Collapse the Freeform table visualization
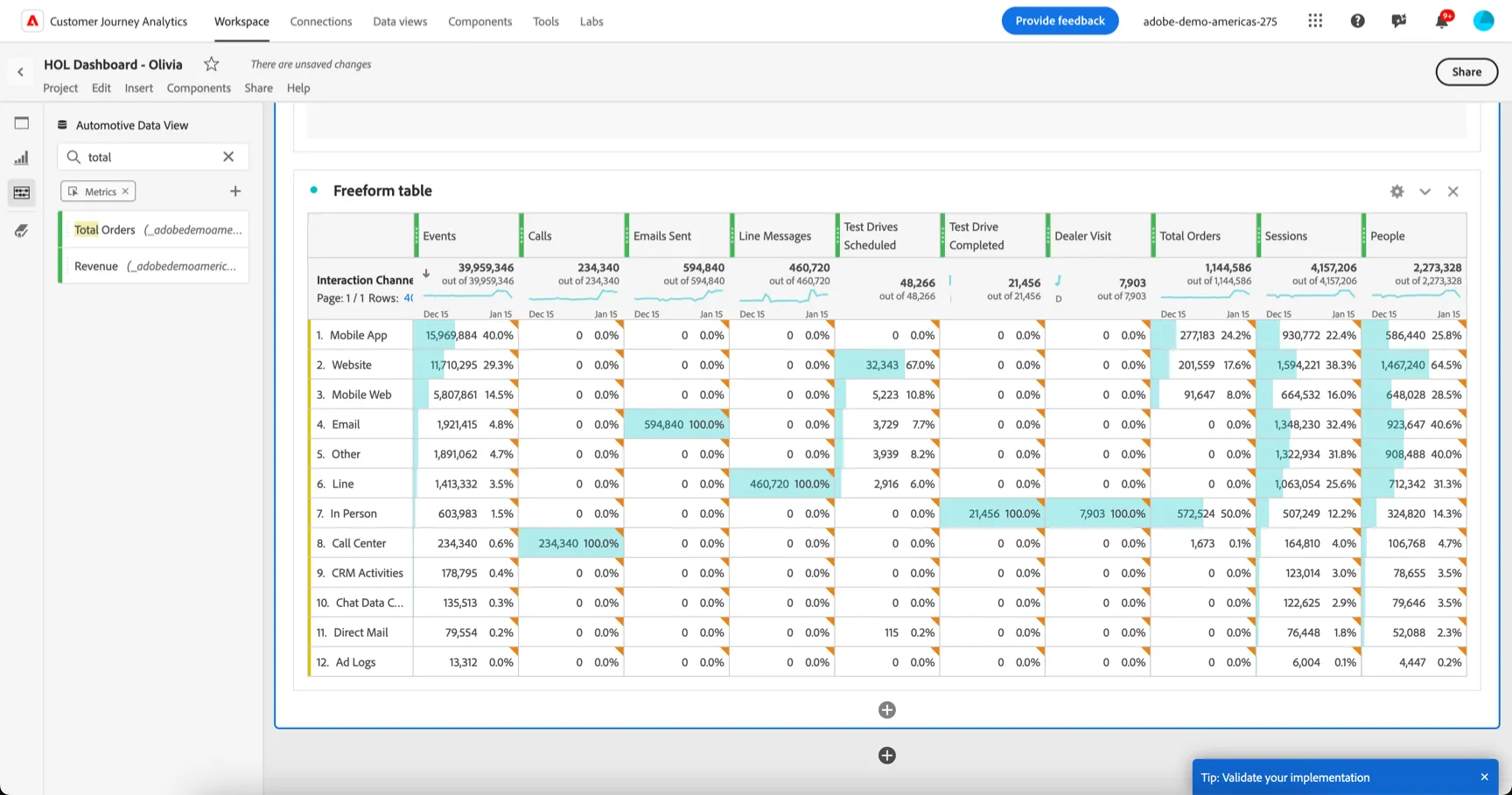The height and width of the screenshot is (795, 1512). 1425,192
